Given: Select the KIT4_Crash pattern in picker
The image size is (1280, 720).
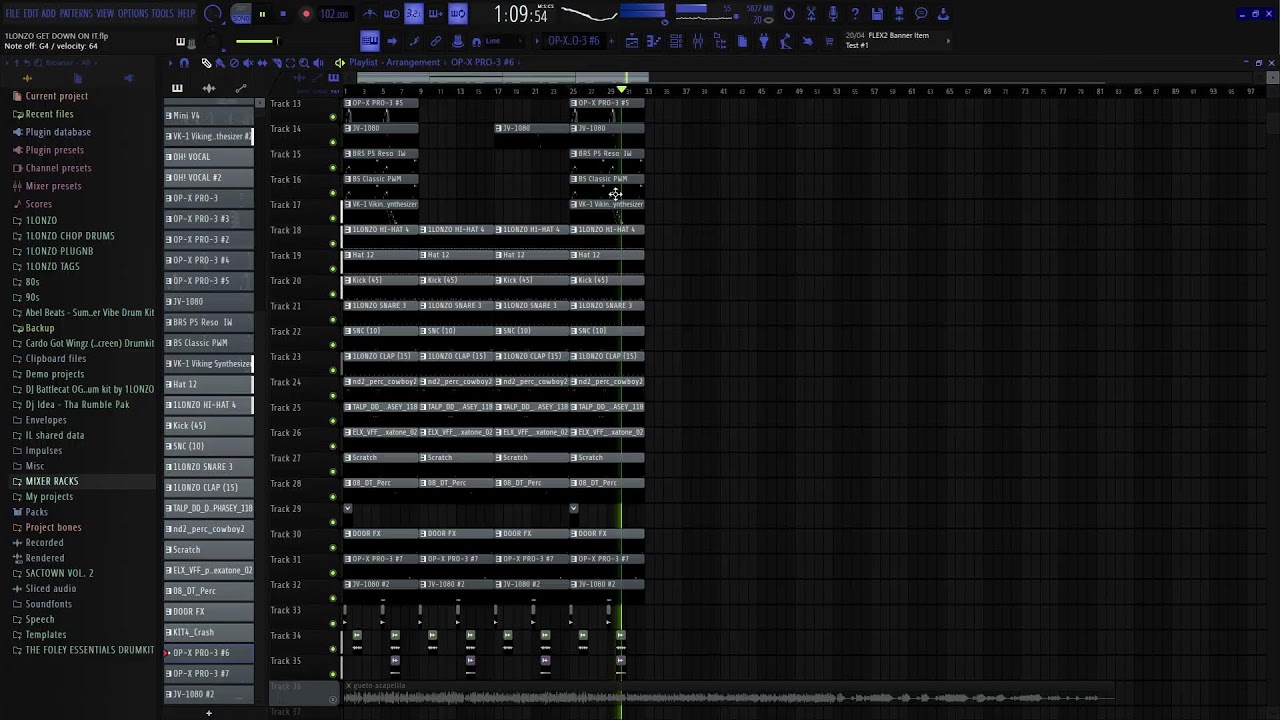Looking at the screenshot, I should (209, 632).
